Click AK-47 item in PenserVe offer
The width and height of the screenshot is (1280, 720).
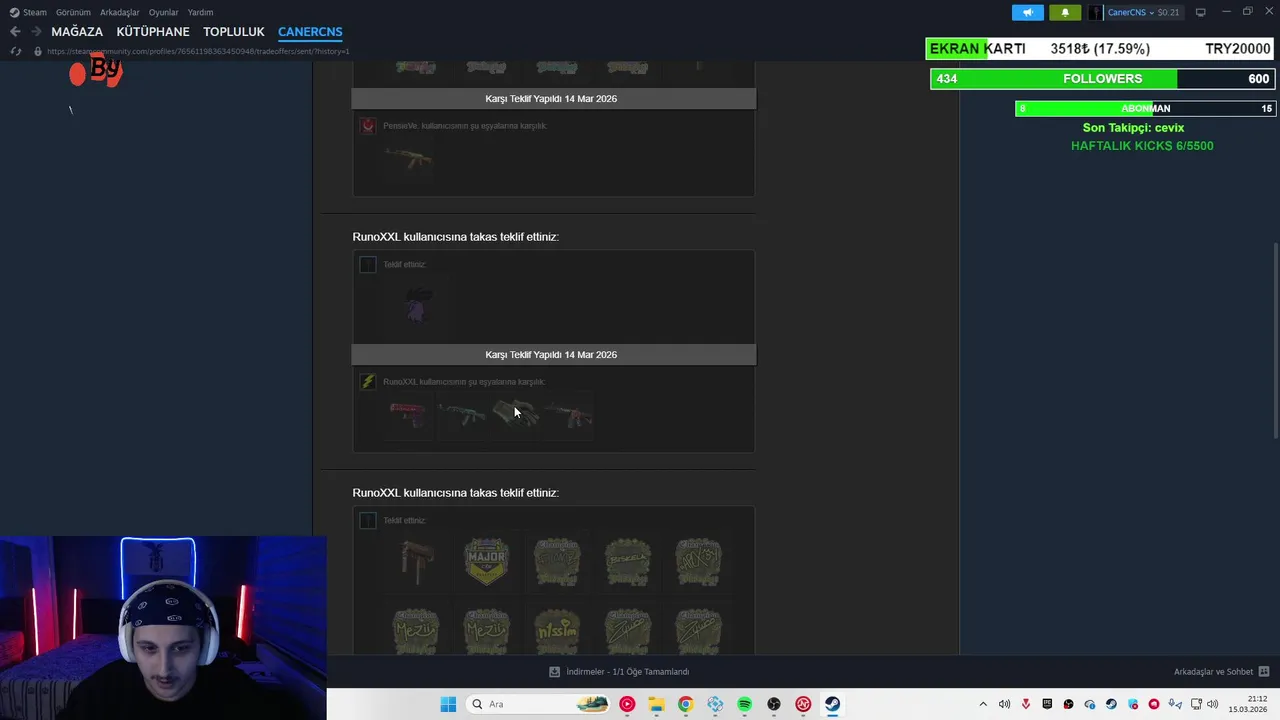(x=409, y=158)
